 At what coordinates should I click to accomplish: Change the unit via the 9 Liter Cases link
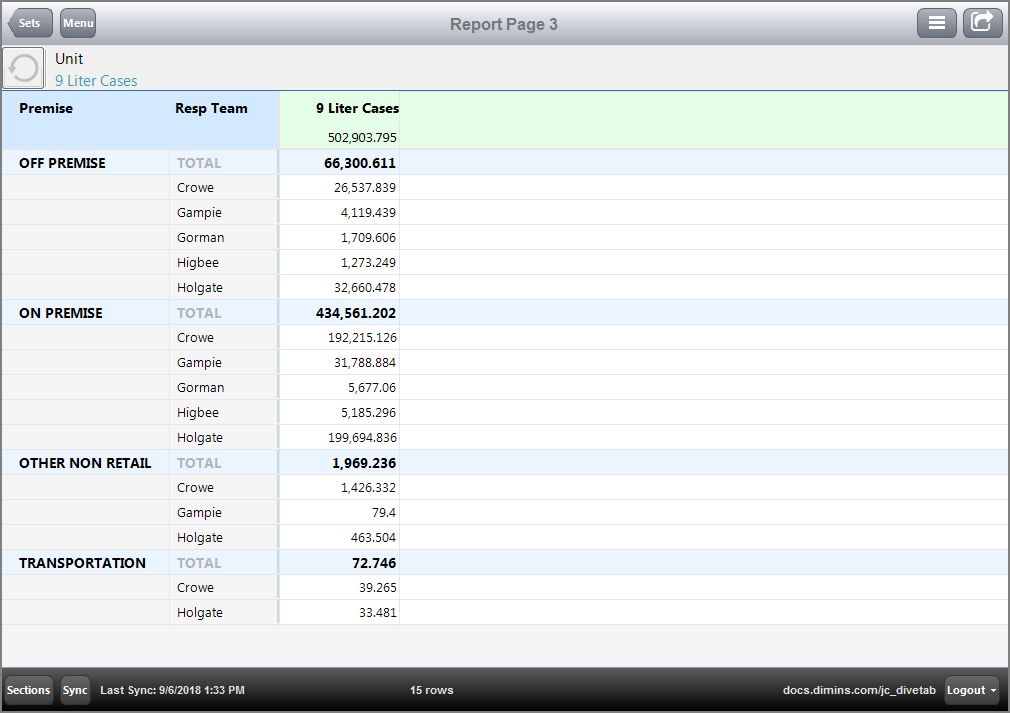pyautogui.click(x=96, y=80)
